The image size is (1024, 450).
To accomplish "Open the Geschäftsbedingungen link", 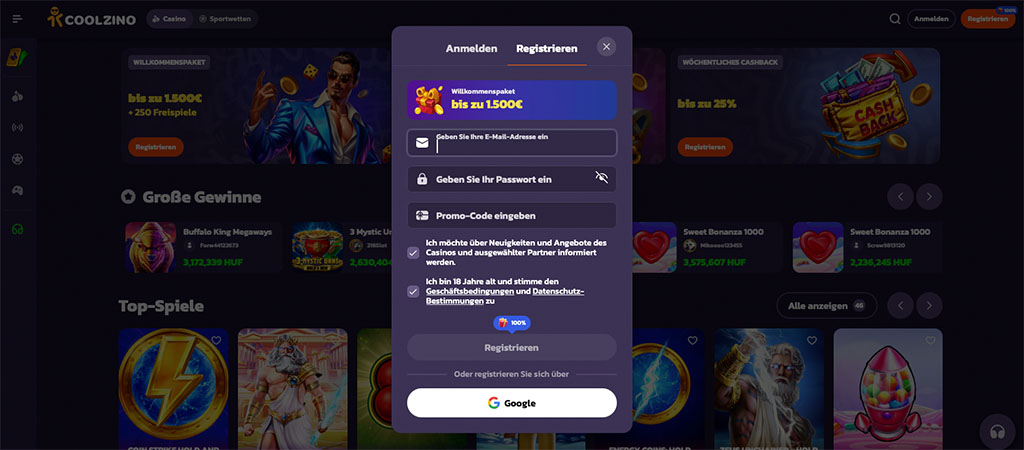I will (x=470, y=291).
